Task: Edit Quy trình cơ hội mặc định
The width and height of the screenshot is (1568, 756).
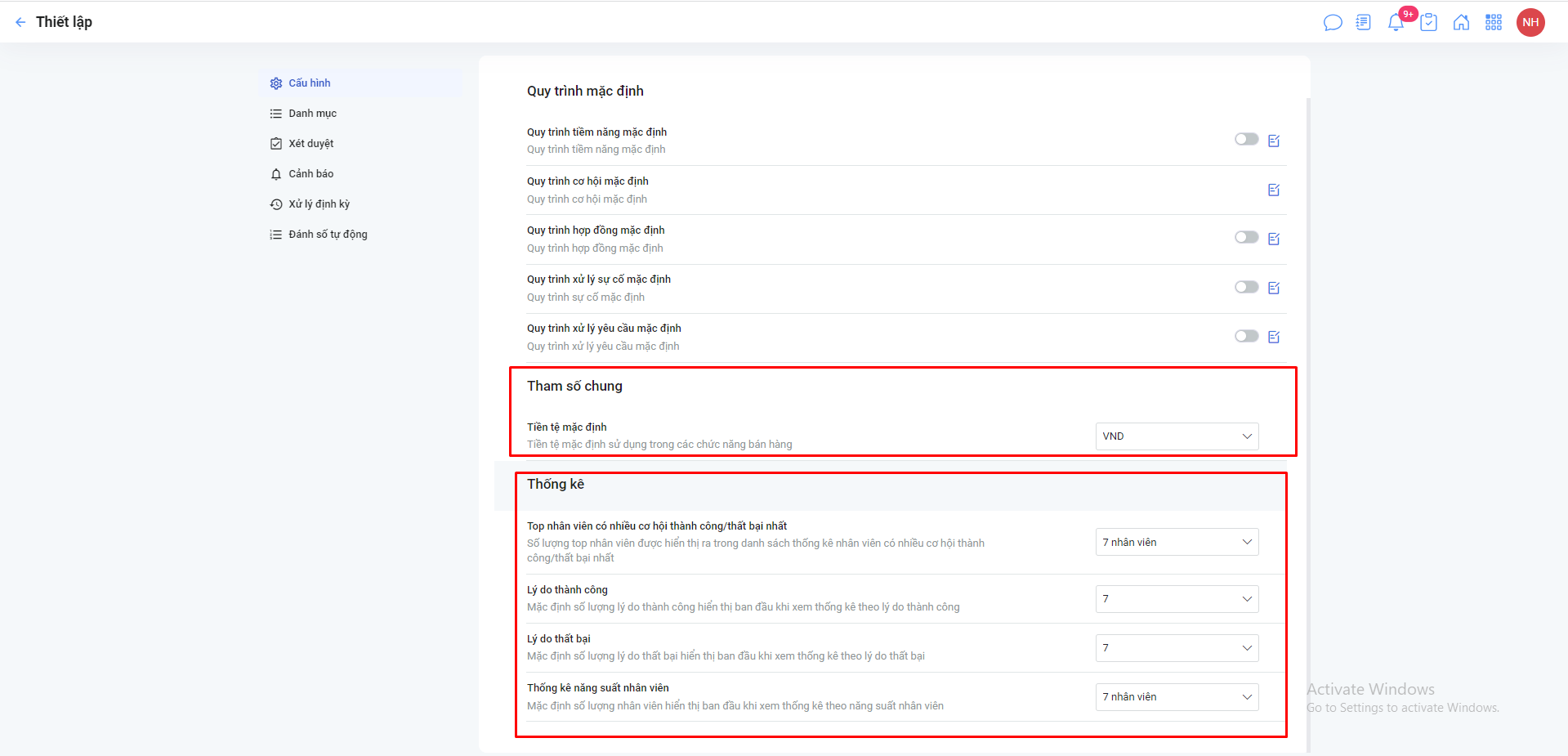Action: (x=1274, y=190)
